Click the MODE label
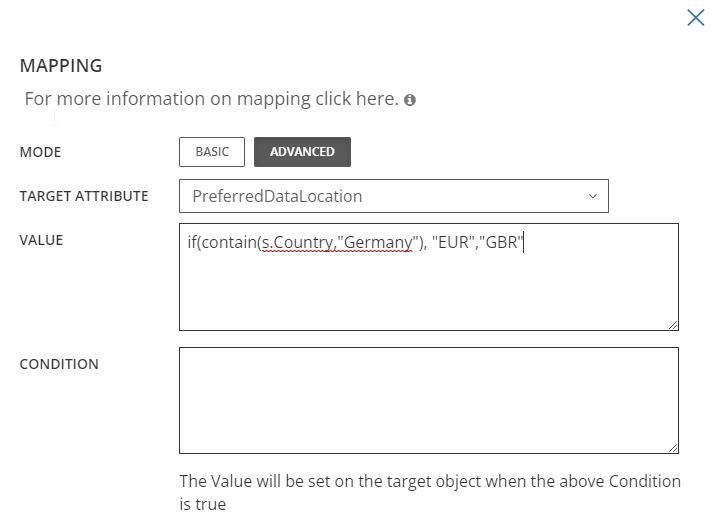 tap(40, 152)
